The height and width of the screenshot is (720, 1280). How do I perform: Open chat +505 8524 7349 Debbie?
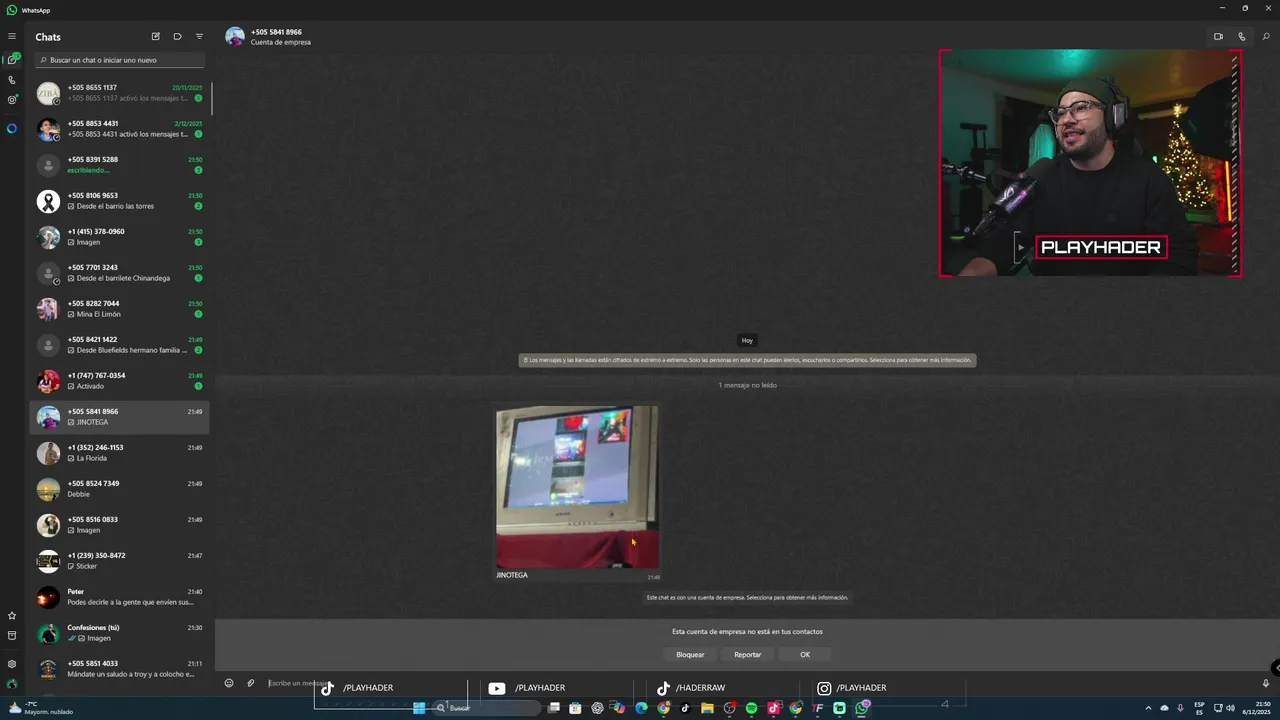(x=120, y=489)
